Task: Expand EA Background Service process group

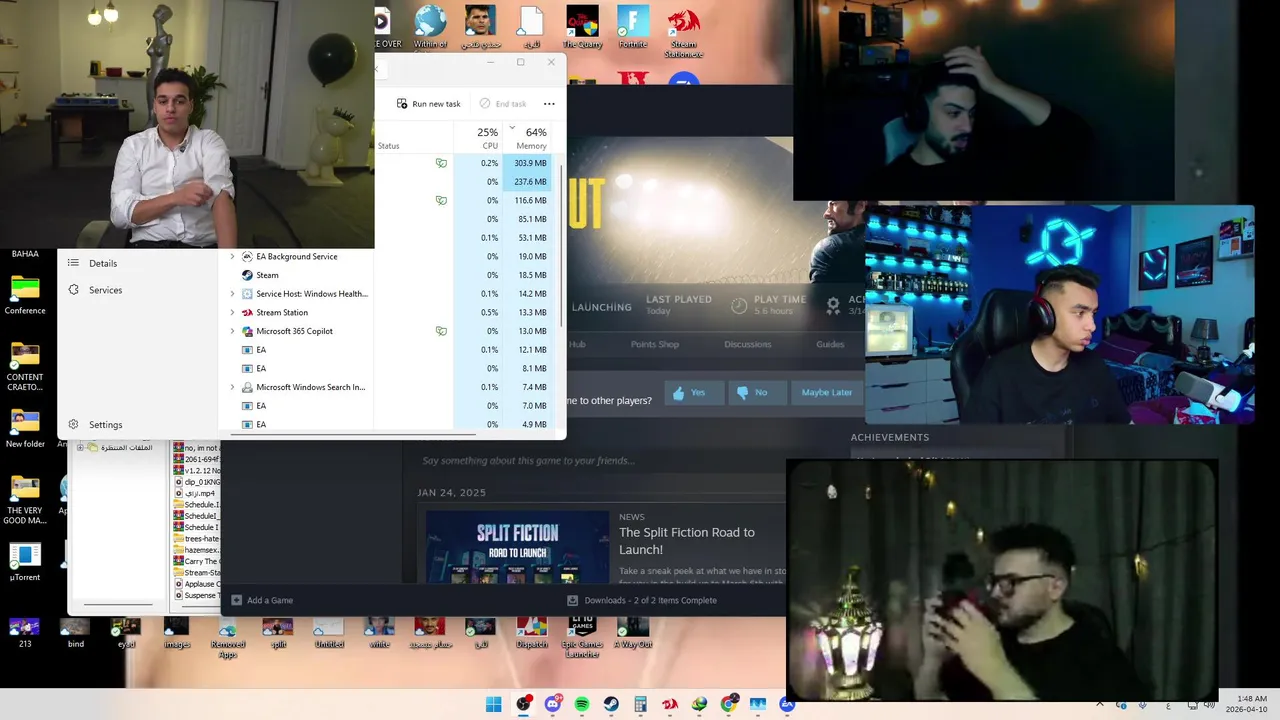Action: click(233, 257)
